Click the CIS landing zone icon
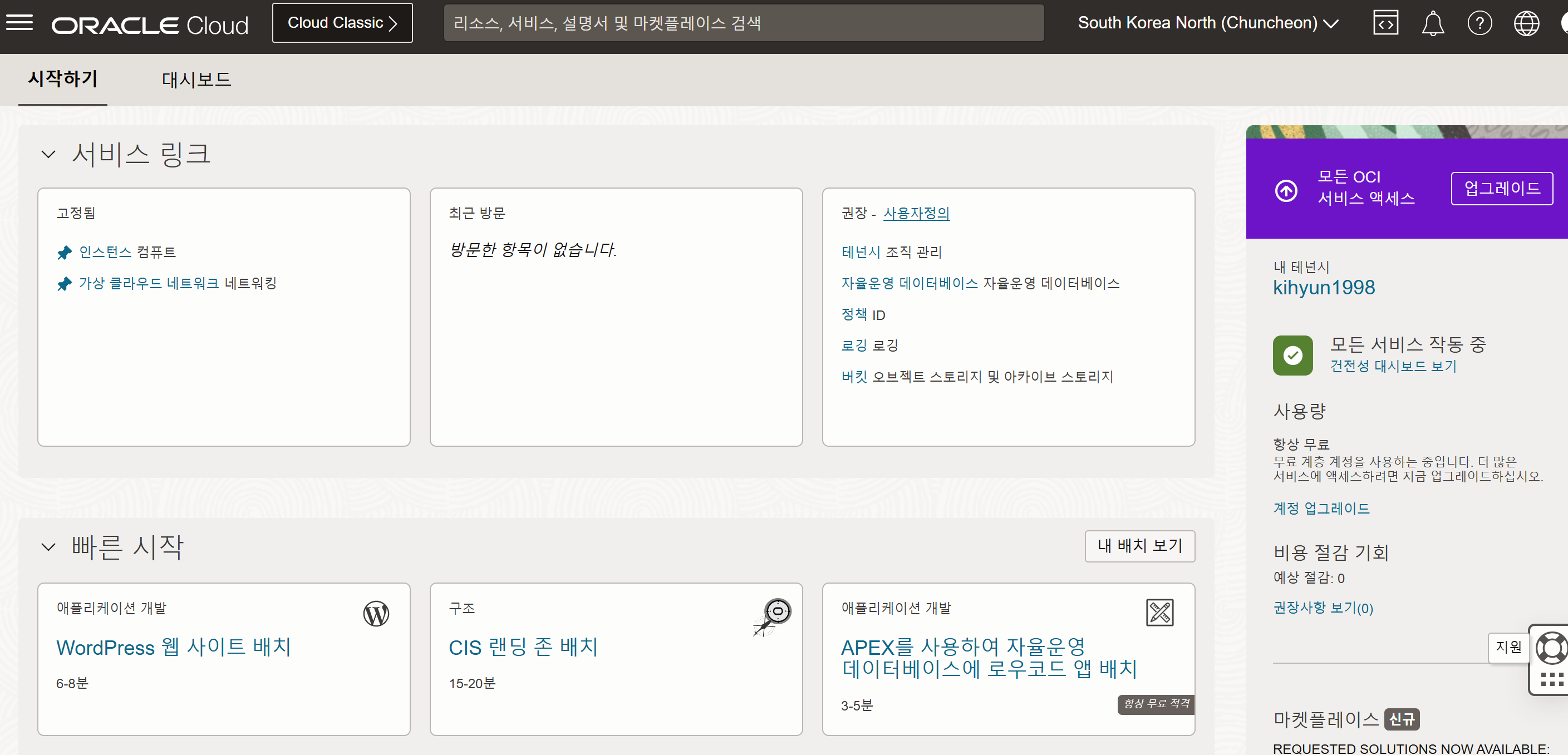The image size is (1568, 755). tap(772, 617)
